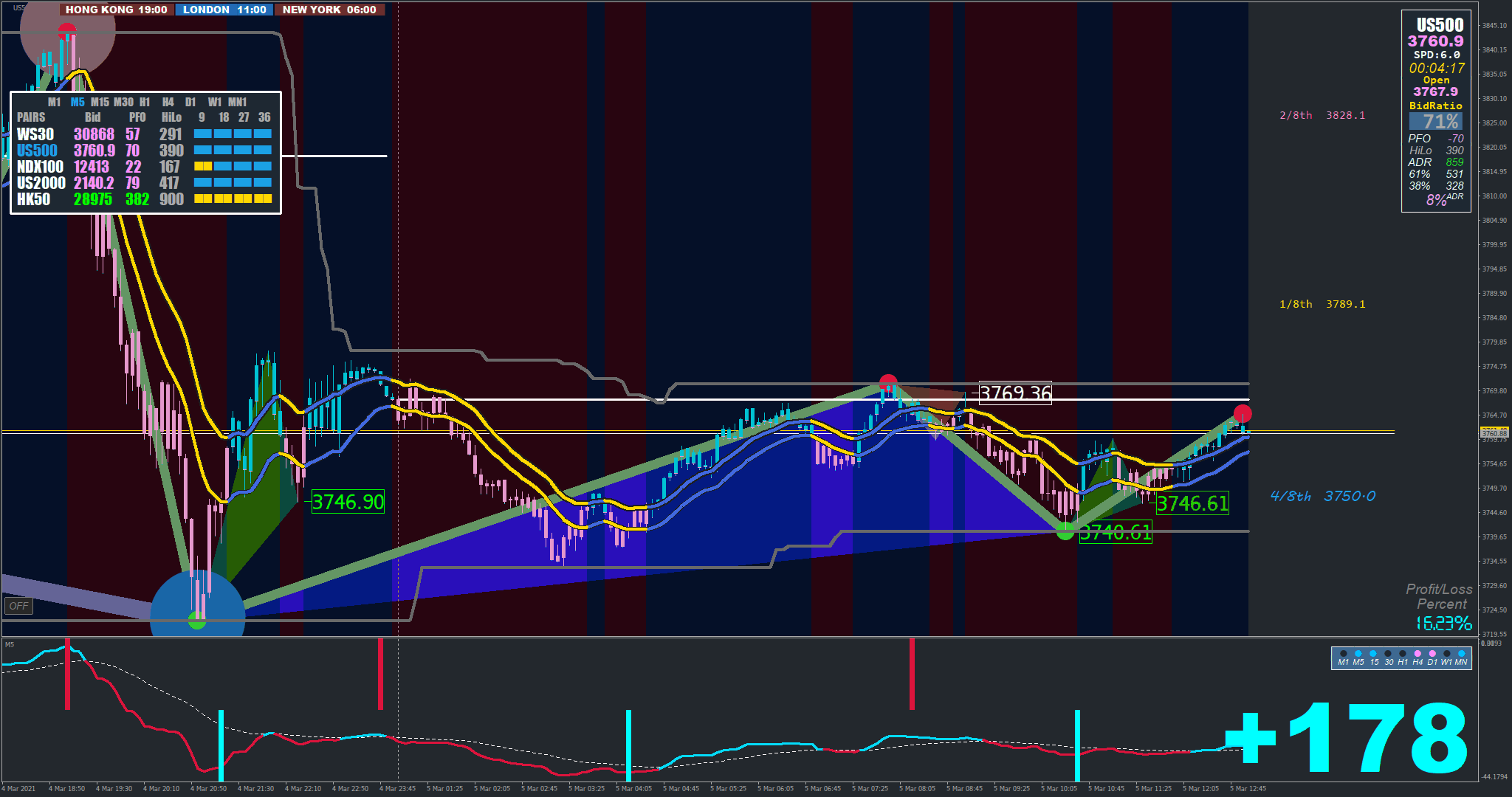Click the BidRatio 71% box
1512x797 pixels.
1435,122
